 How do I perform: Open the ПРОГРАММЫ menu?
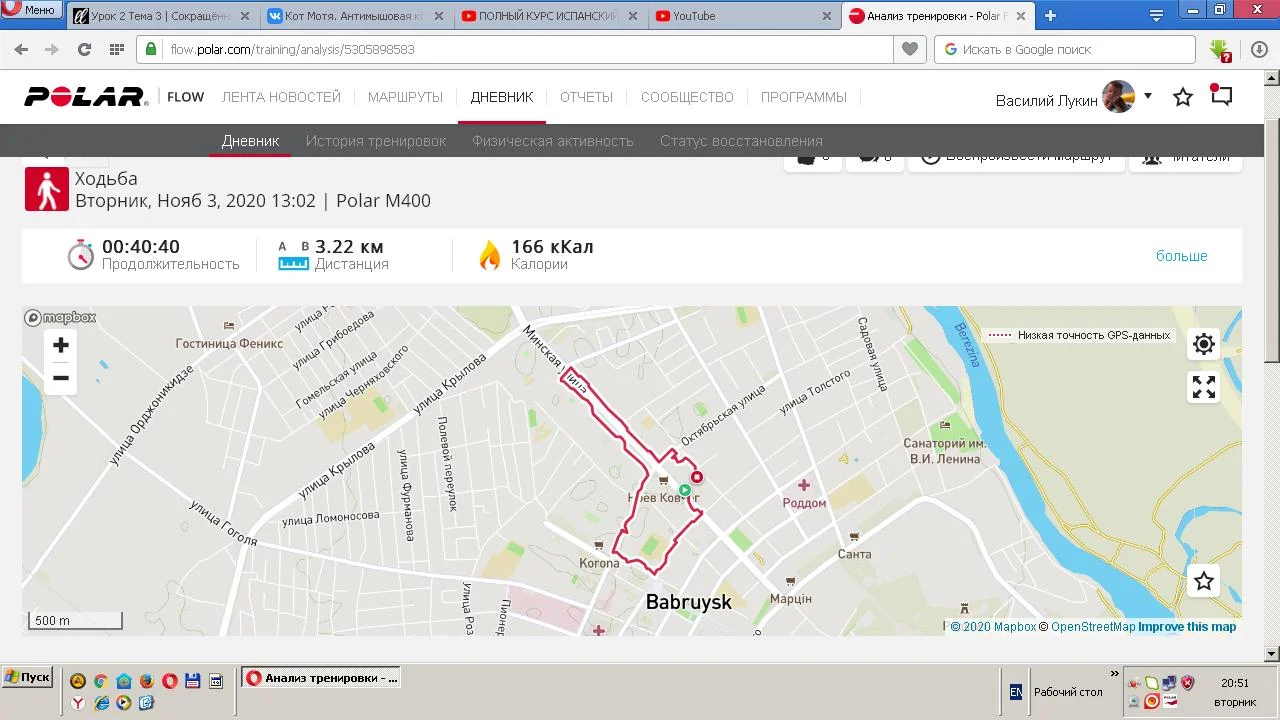point(803,97)
